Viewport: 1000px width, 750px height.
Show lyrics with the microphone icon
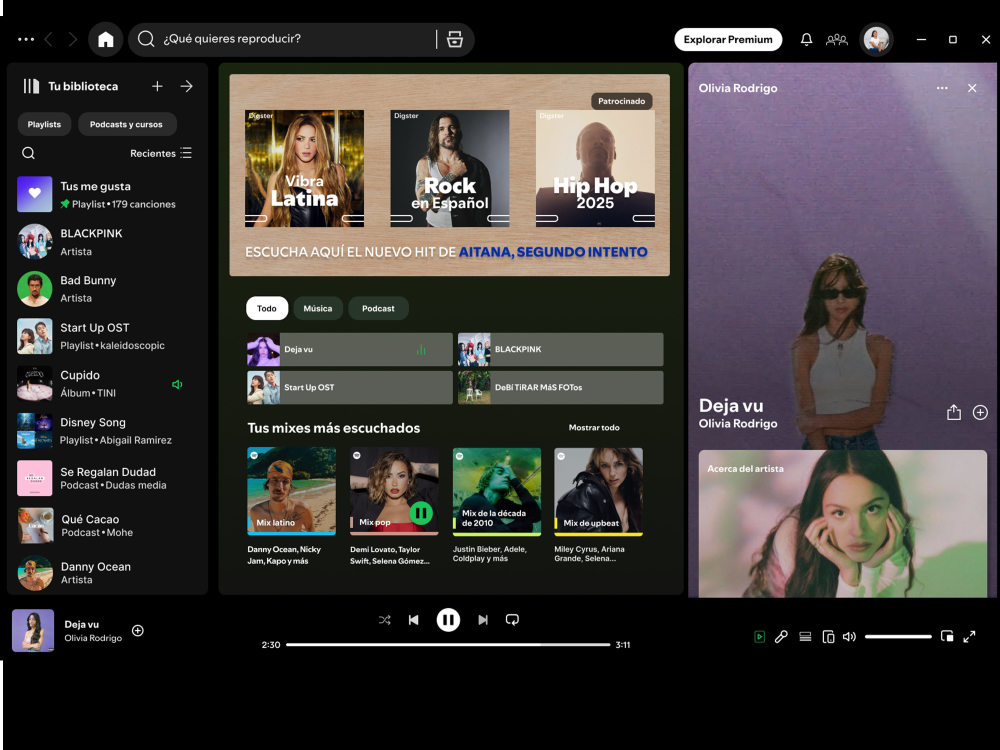coord(781,636)
